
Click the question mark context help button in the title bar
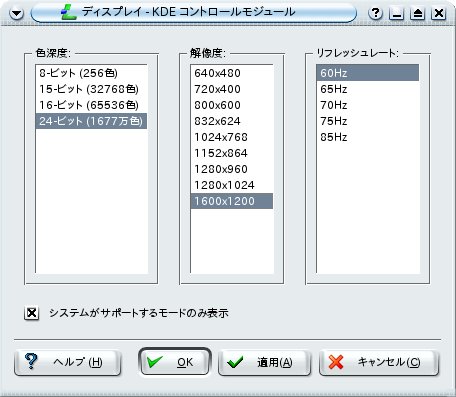(376, 13)
